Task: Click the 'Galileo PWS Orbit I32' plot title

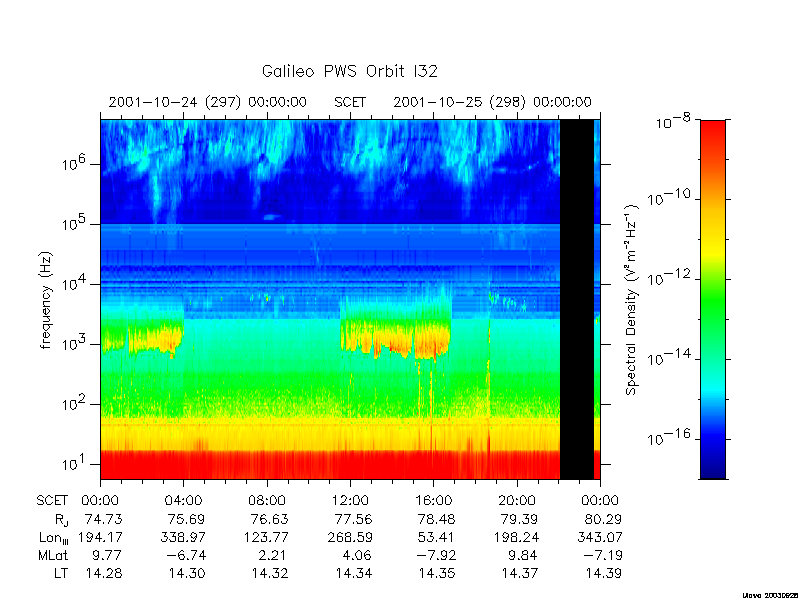Action: pyautogui.click(x=349, y=71)
